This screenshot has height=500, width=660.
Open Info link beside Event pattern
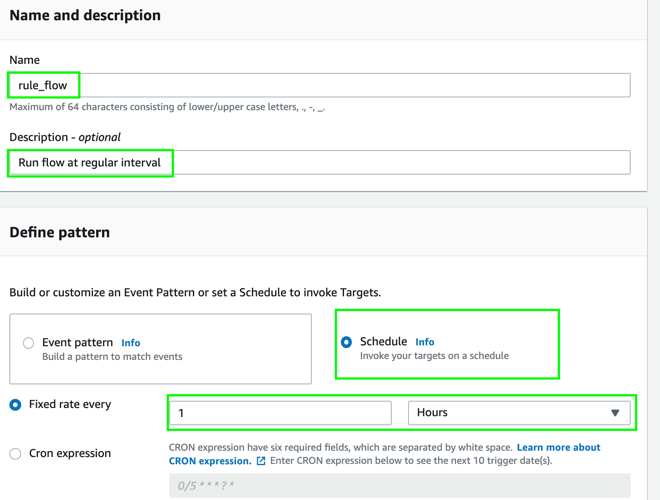click(x=130, y=343)
